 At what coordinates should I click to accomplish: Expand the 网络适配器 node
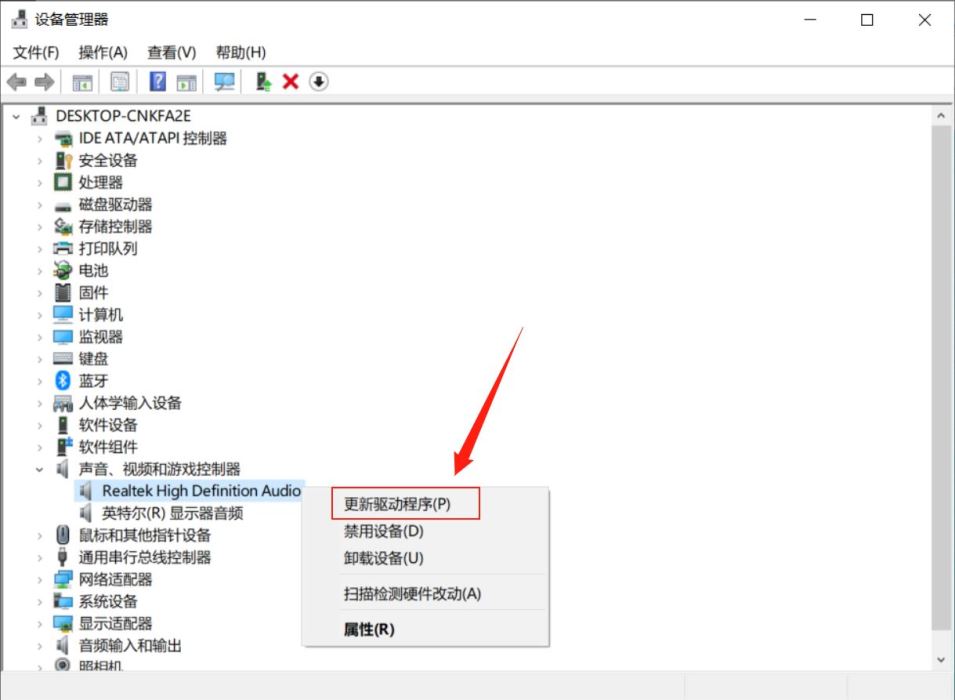(40, 580)
